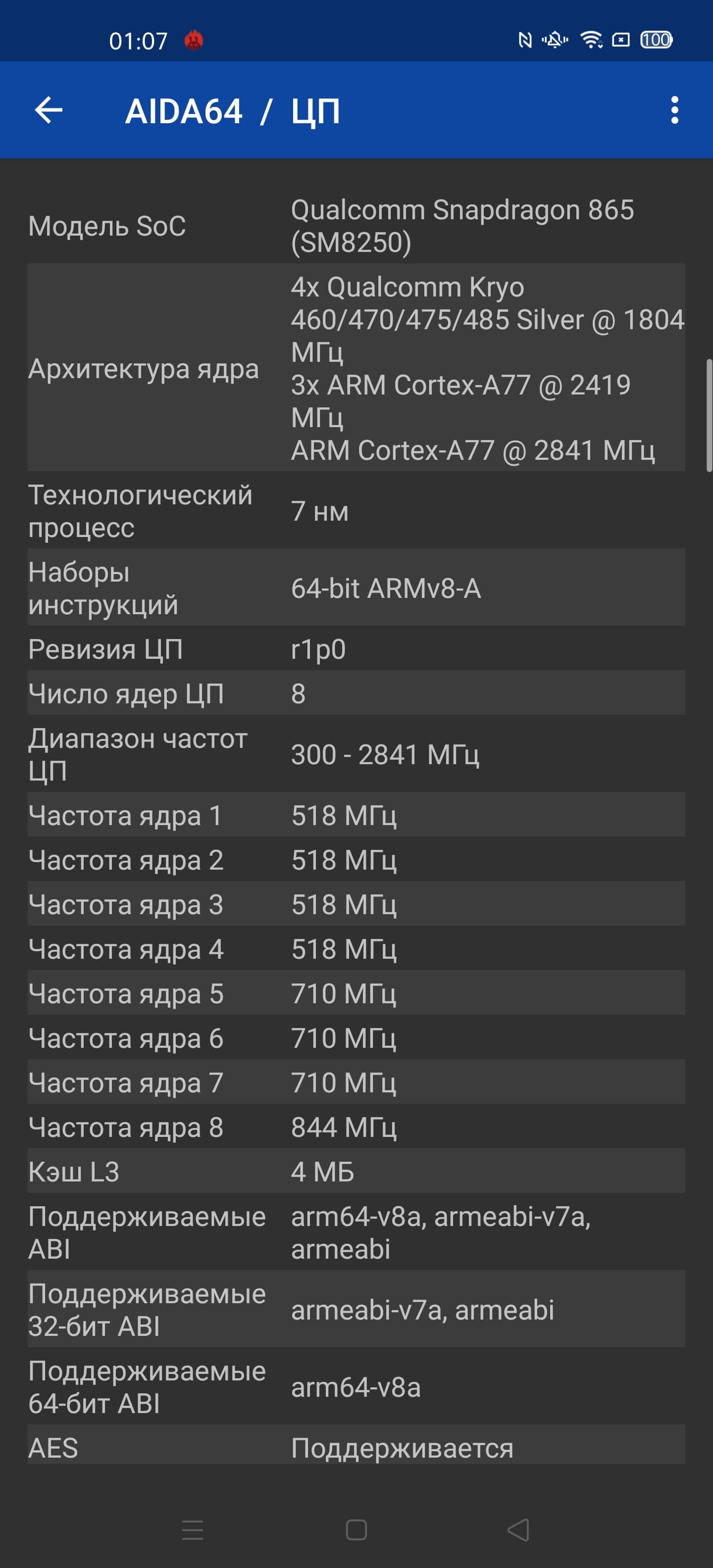This screenshot has width=713, height=1568.
Task: Tap the Wi-Fi status icon
Action: pyautogui.click(x=591, y=40)
